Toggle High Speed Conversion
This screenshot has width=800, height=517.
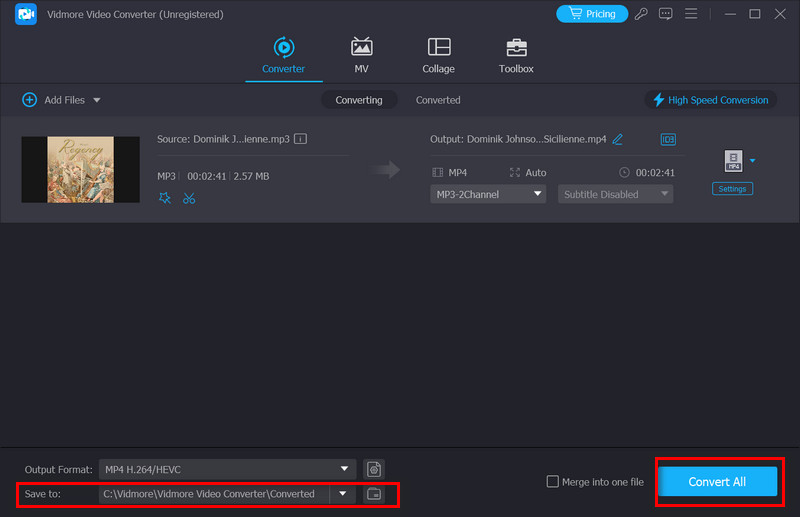tap(711, 100)
